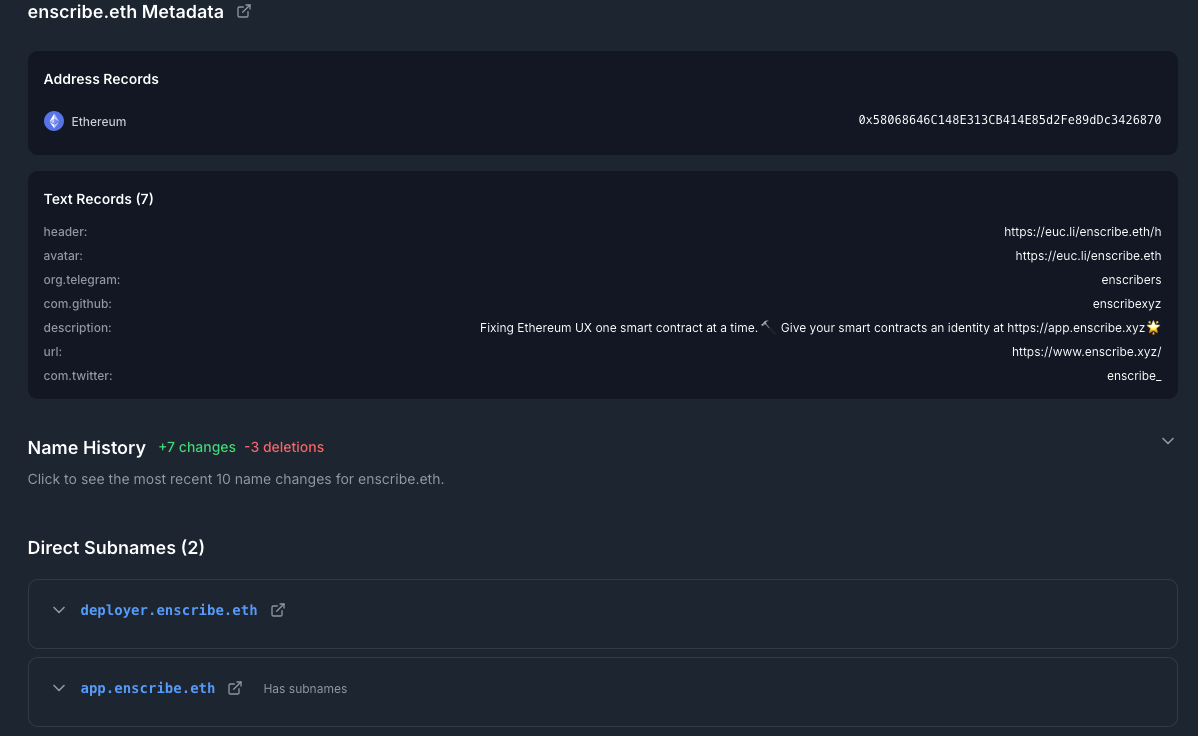Viewport: 1198px width, 736px height.
Task: Select the com.github value enscribexyz
Action: [1126, 304]
